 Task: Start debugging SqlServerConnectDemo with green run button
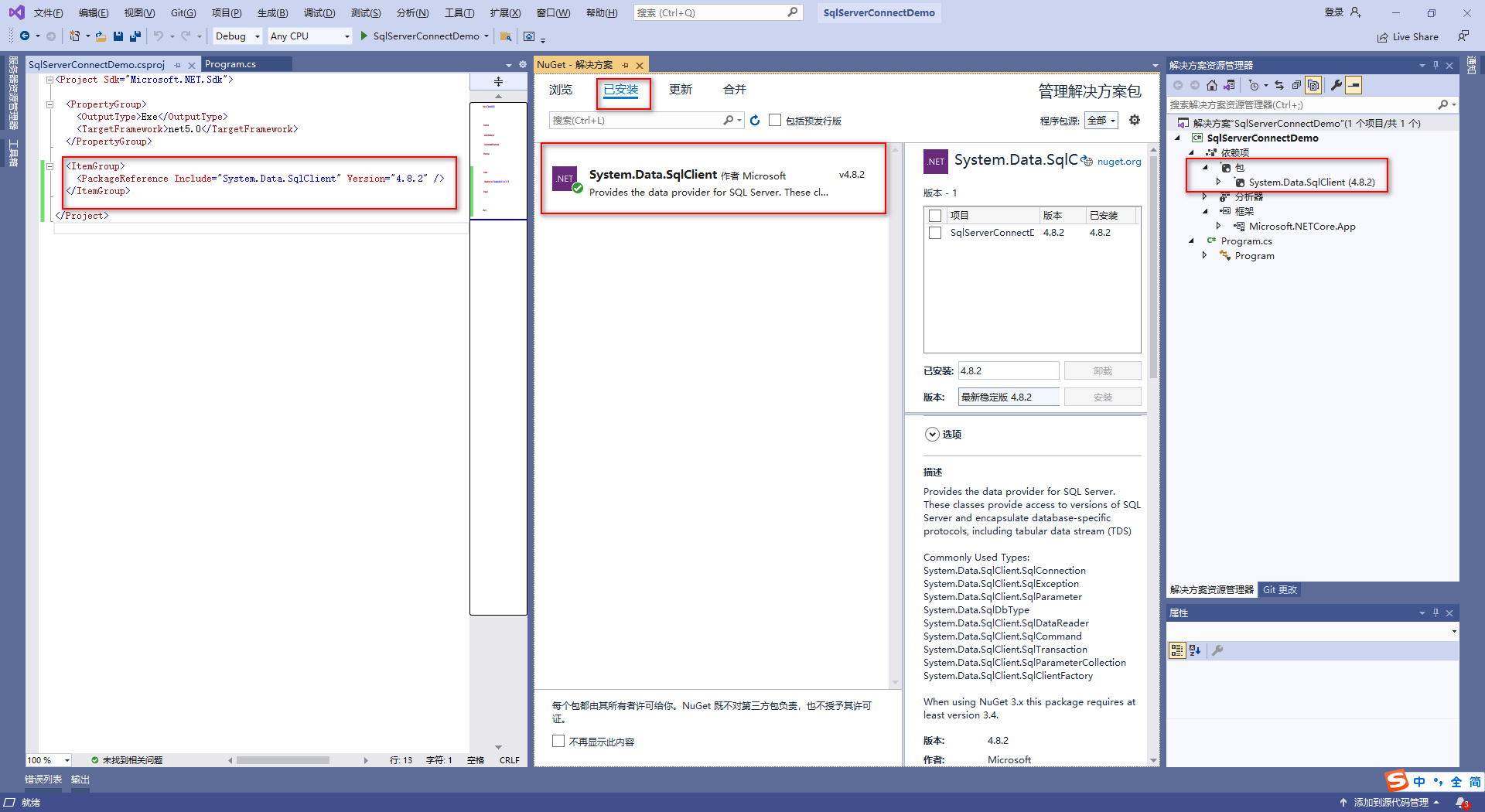[363, 36]
